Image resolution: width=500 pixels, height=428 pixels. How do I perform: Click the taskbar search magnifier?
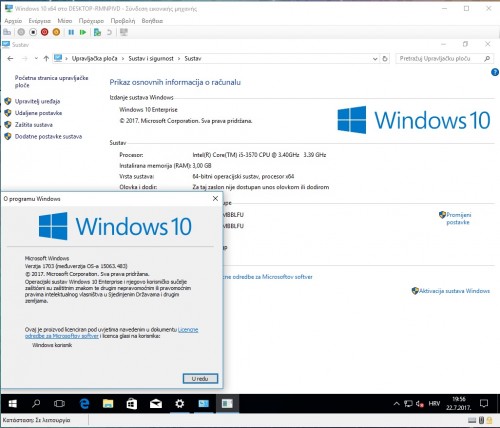(36, 404)
